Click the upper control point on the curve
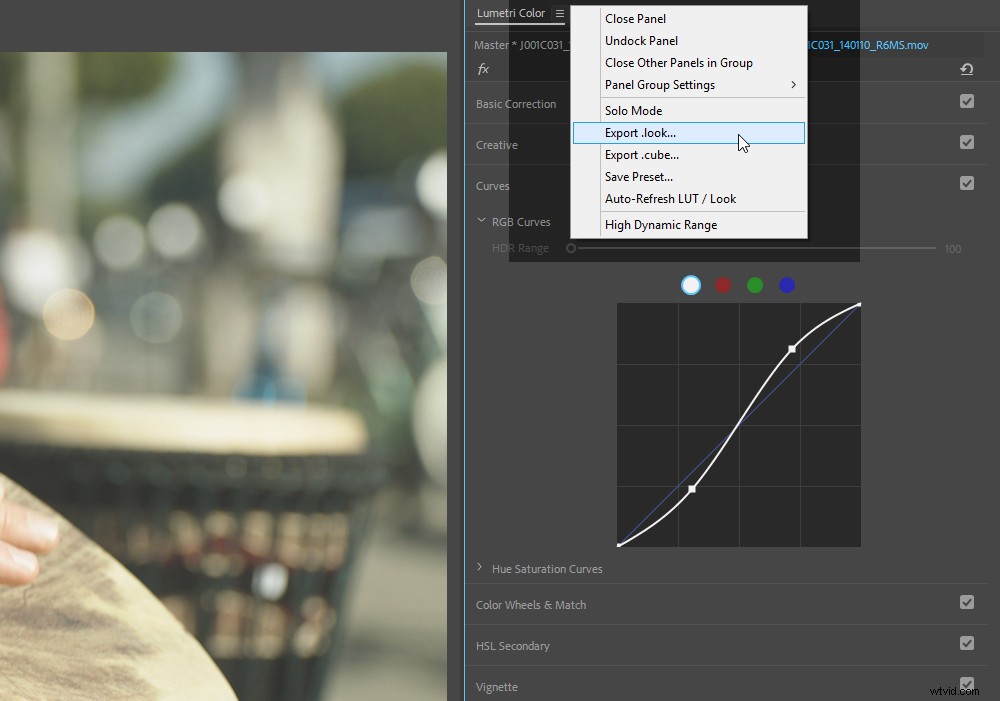 tap(793, 349)
